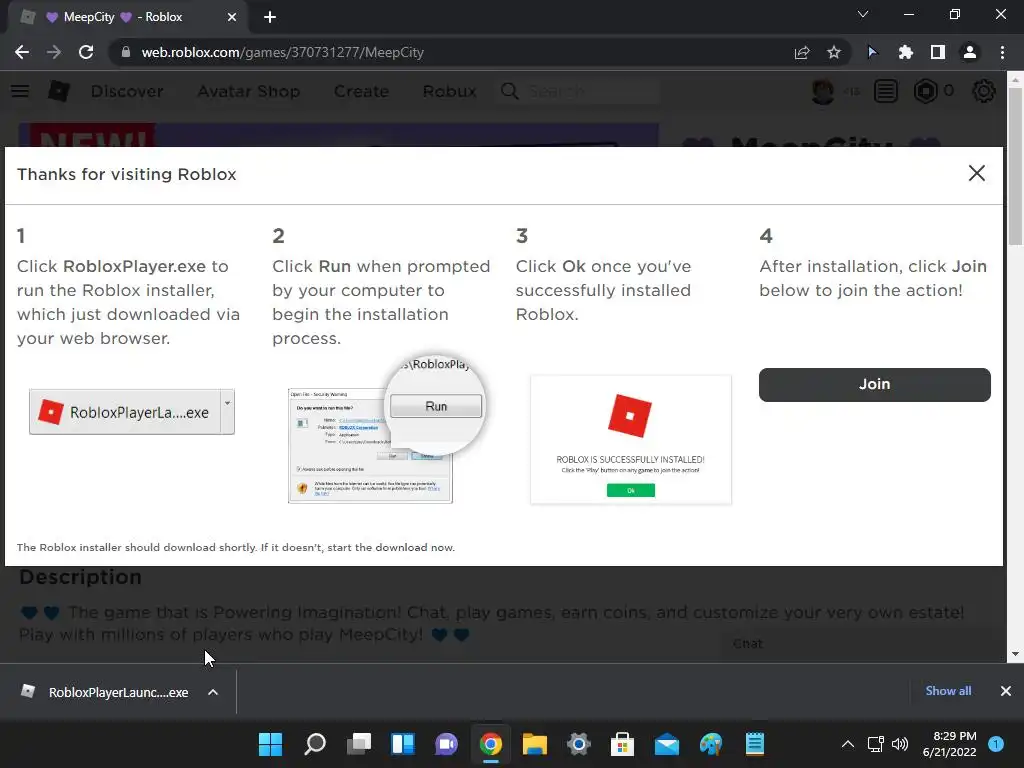Screen dimensions: 1024x768
Task: Open the downloaded RobloxPlayerLaunc....exe file
Action: coord(105,692)
